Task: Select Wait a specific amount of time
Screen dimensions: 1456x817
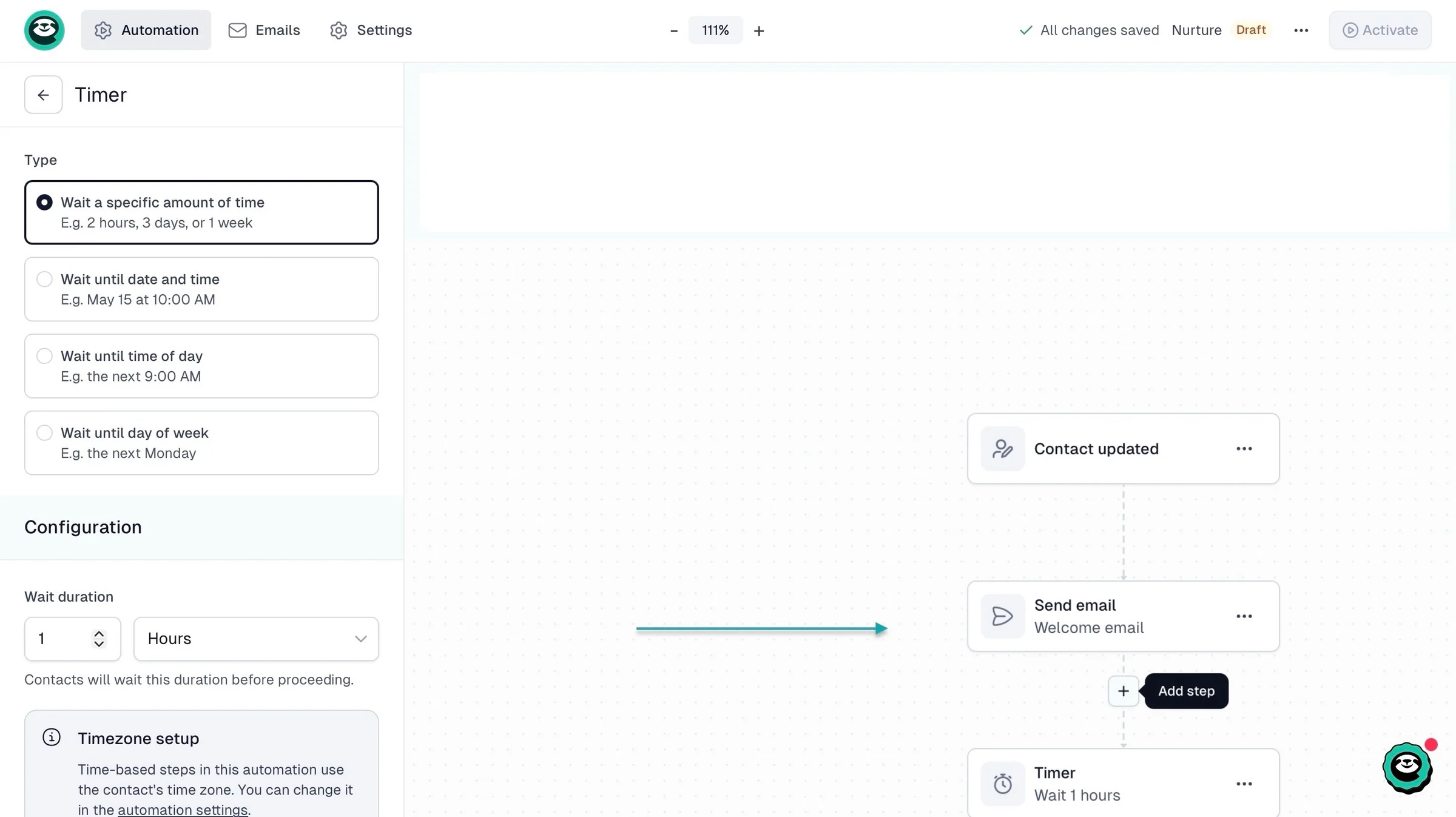Action: click(201, 212)
